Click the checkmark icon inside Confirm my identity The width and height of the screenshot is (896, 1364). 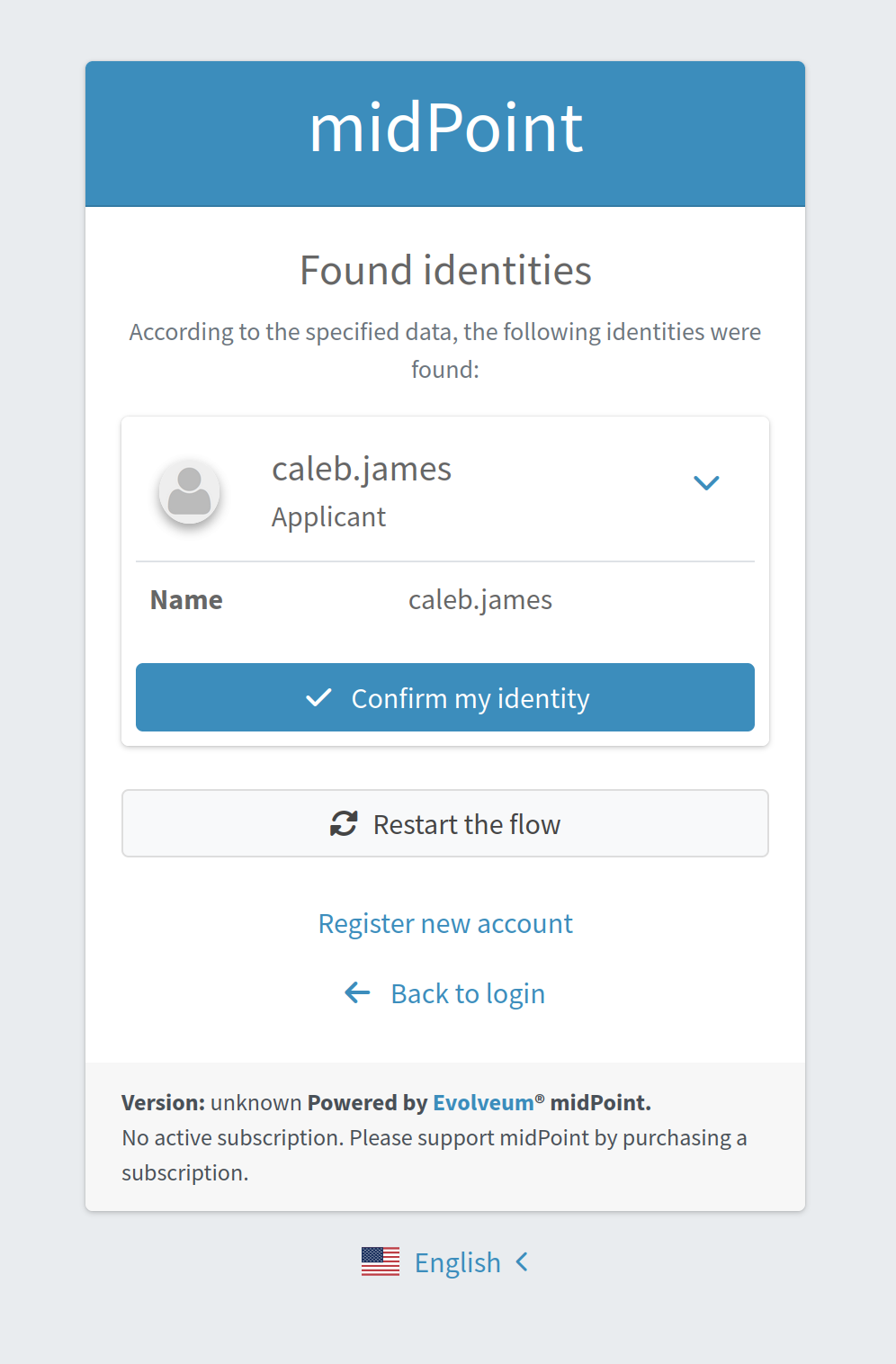click(319, 697)
